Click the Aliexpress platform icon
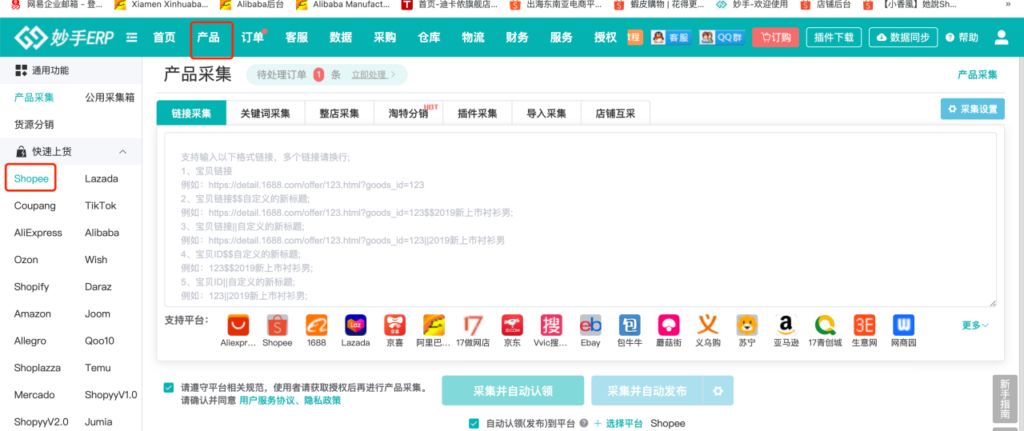The width and height of the screenshot is (1024, 431). (238, 325)
